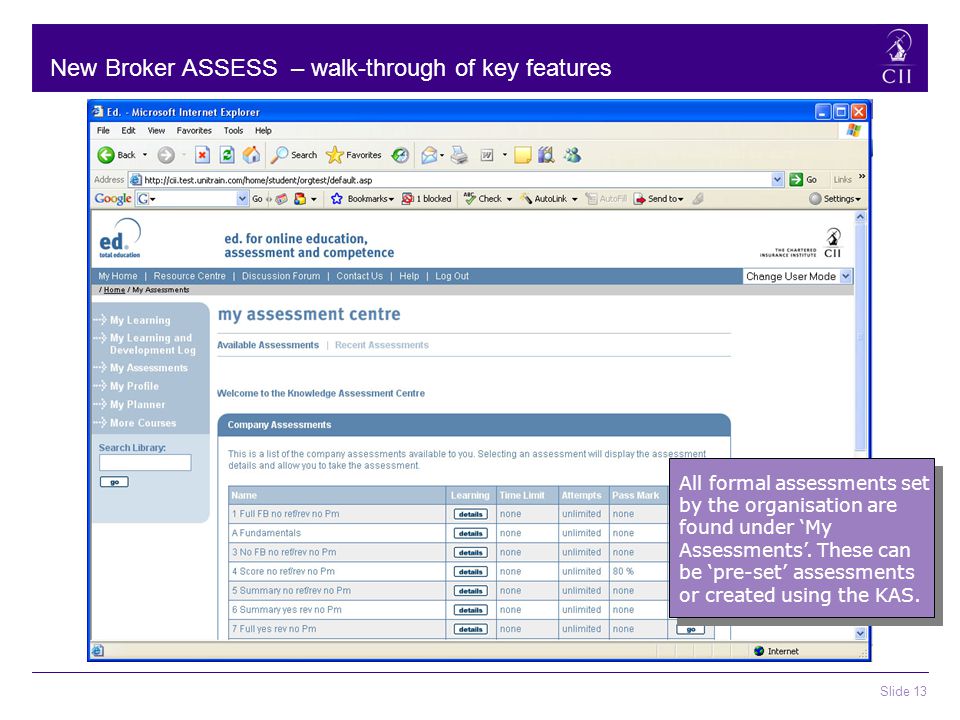This screenshot has width=960, height=720.
Task: Click the page scrollbar down arrow
Action: point(860,633)
